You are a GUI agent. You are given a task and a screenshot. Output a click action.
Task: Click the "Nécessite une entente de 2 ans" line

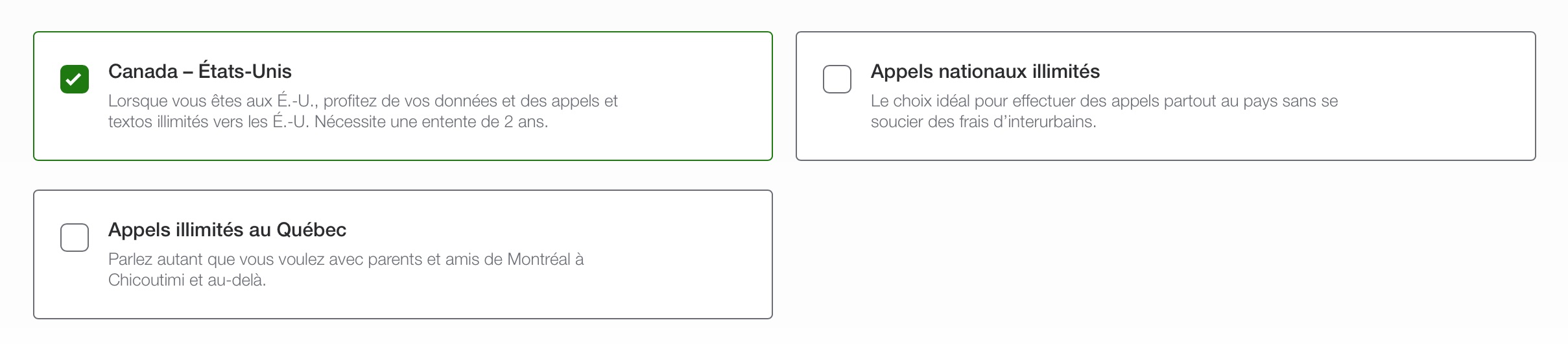431,122
